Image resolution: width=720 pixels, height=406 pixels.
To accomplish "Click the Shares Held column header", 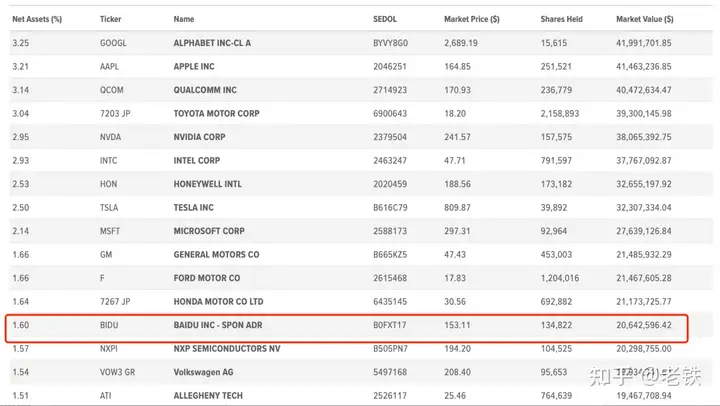I will 562,19.
